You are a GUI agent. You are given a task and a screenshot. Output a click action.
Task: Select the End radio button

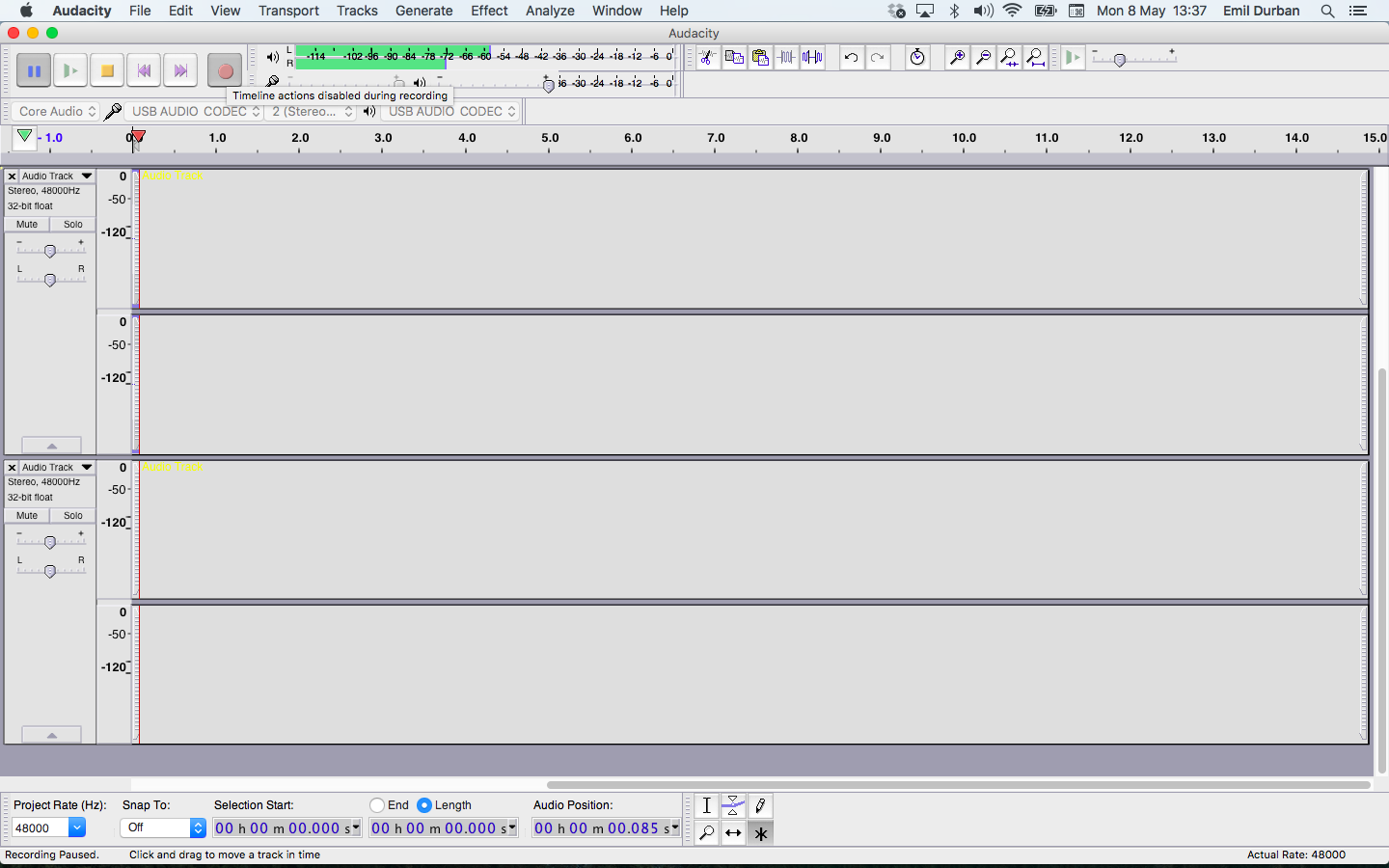pyautogui.click(x=377, y=805)
